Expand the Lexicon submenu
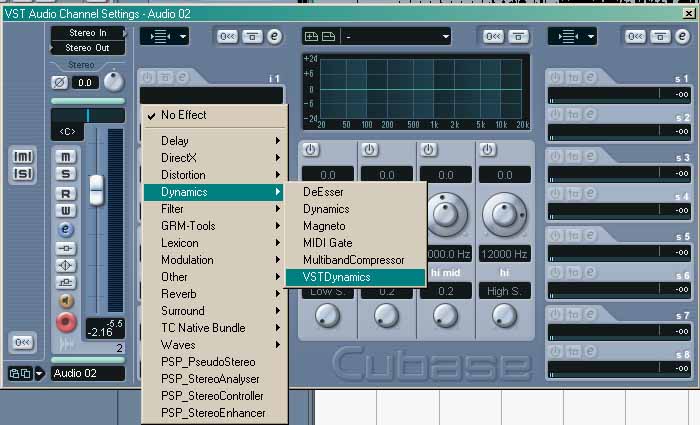 214,243
